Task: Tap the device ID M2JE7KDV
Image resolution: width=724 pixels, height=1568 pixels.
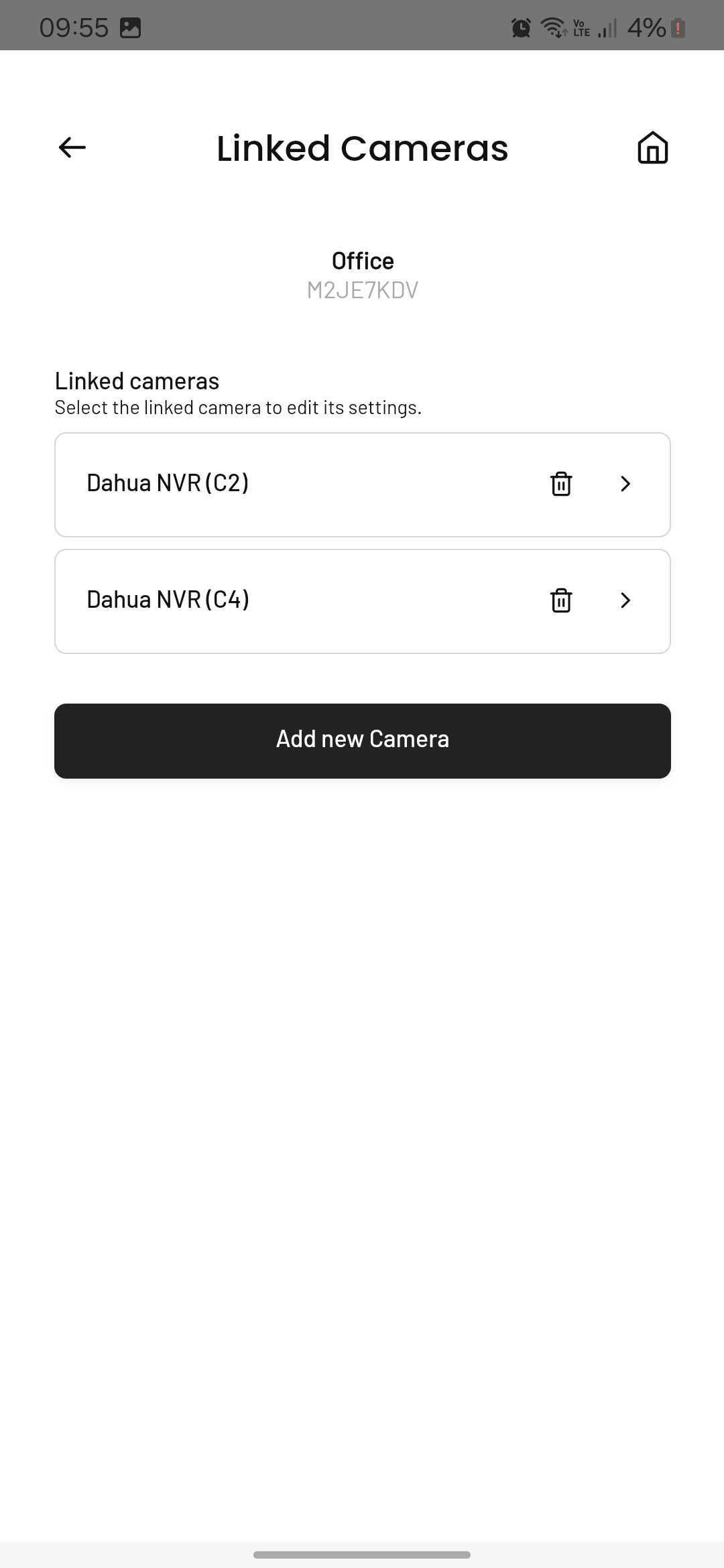Action: (x=363, y=290)
